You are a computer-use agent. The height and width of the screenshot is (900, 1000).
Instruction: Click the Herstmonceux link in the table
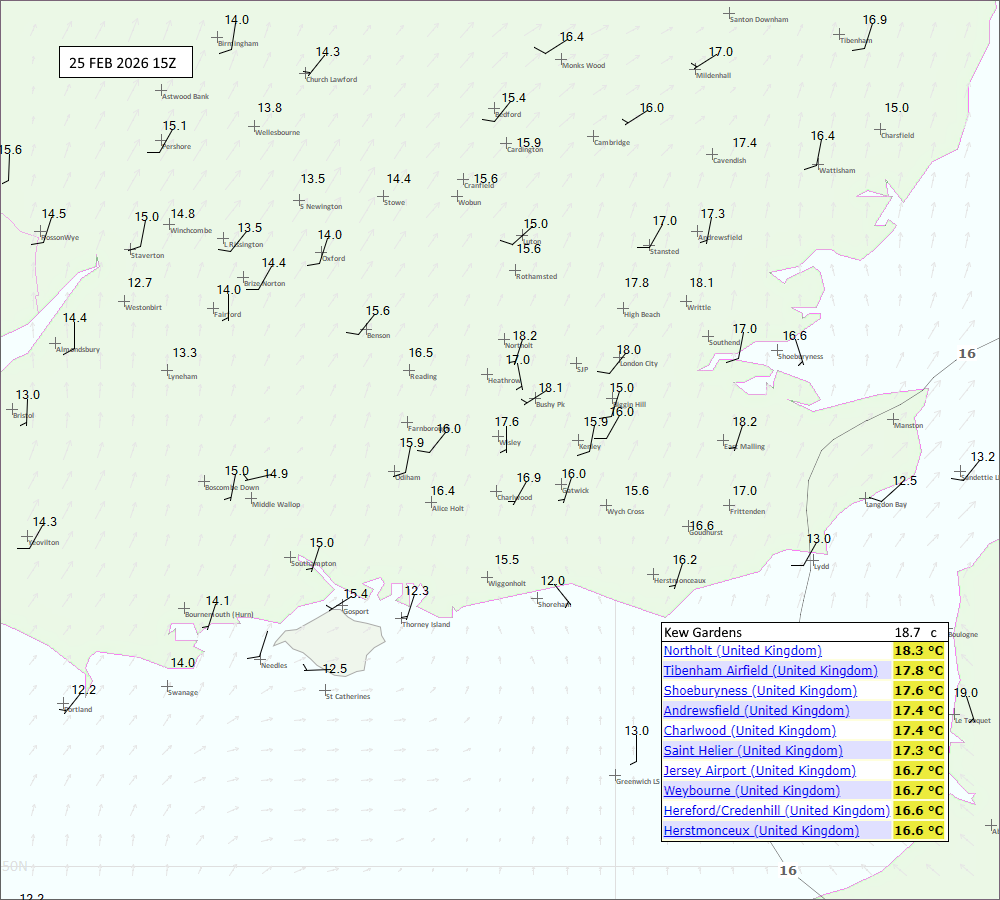tap(761, 831)
